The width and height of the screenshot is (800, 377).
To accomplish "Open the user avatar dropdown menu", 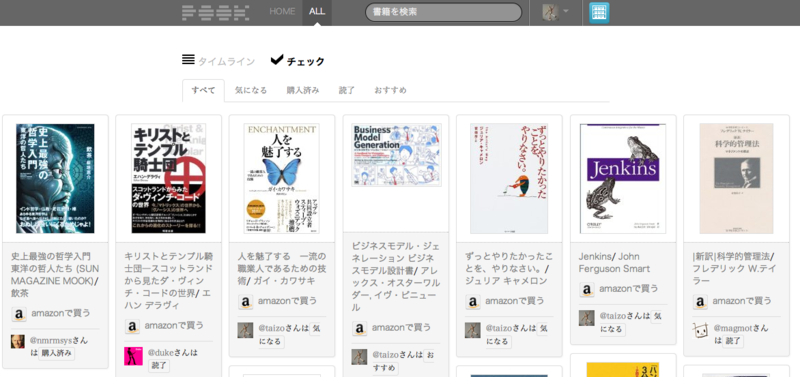I will tap(556, 12).
